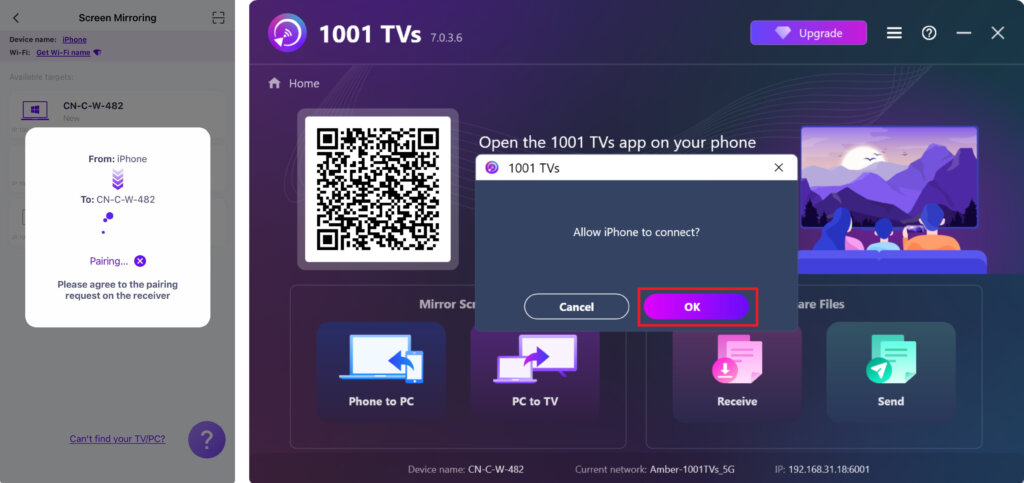Tap the Get Wi-Fi name link
This screenshot has width=1024, height=483.
tap(63, 53)
